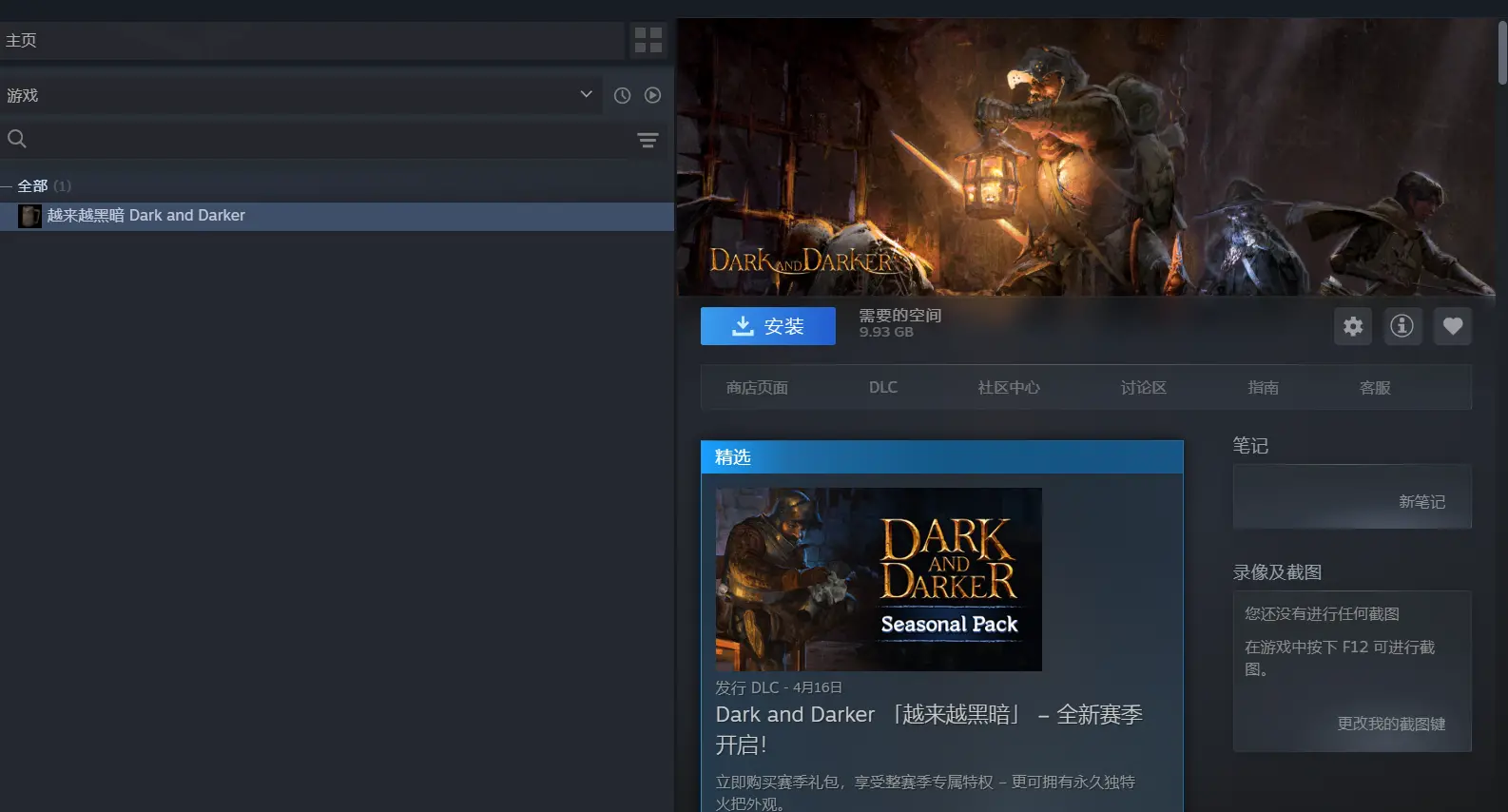
Task: Open game settings gear icon
Action: (x=1353, y=326)
